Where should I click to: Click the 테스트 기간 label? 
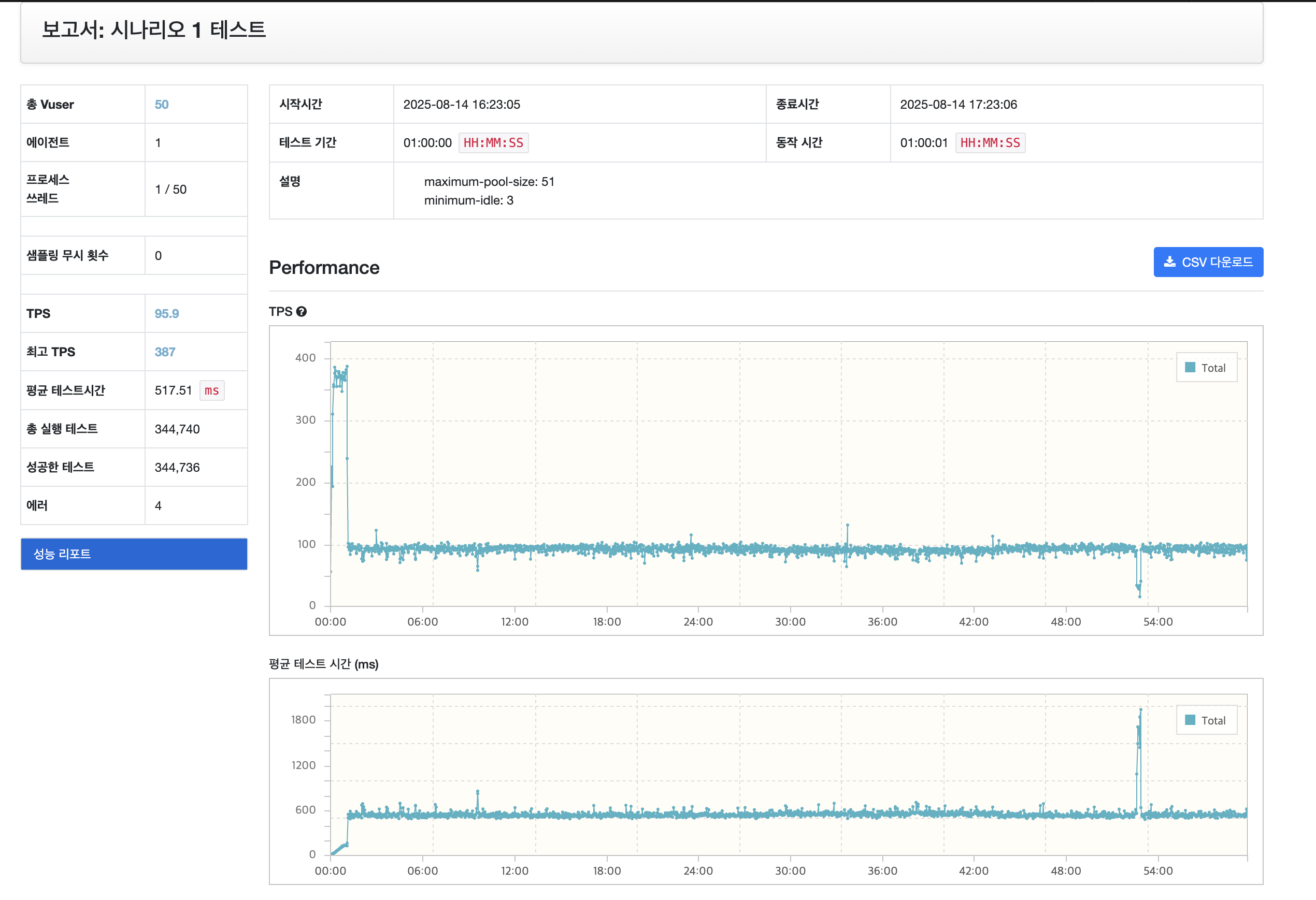click(307, 142)
